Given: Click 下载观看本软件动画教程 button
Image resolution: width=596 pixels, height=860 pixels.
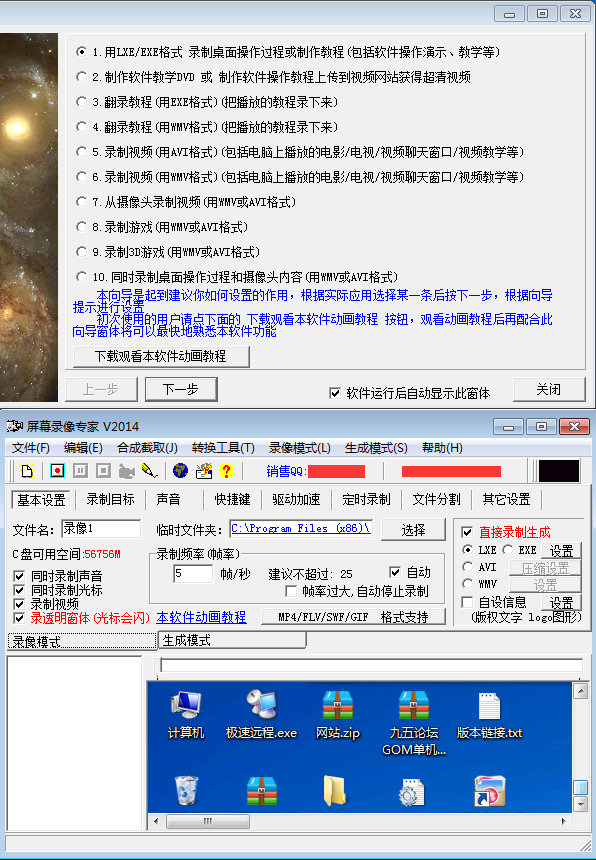Looking at the screenshot, I should point(161,357).
